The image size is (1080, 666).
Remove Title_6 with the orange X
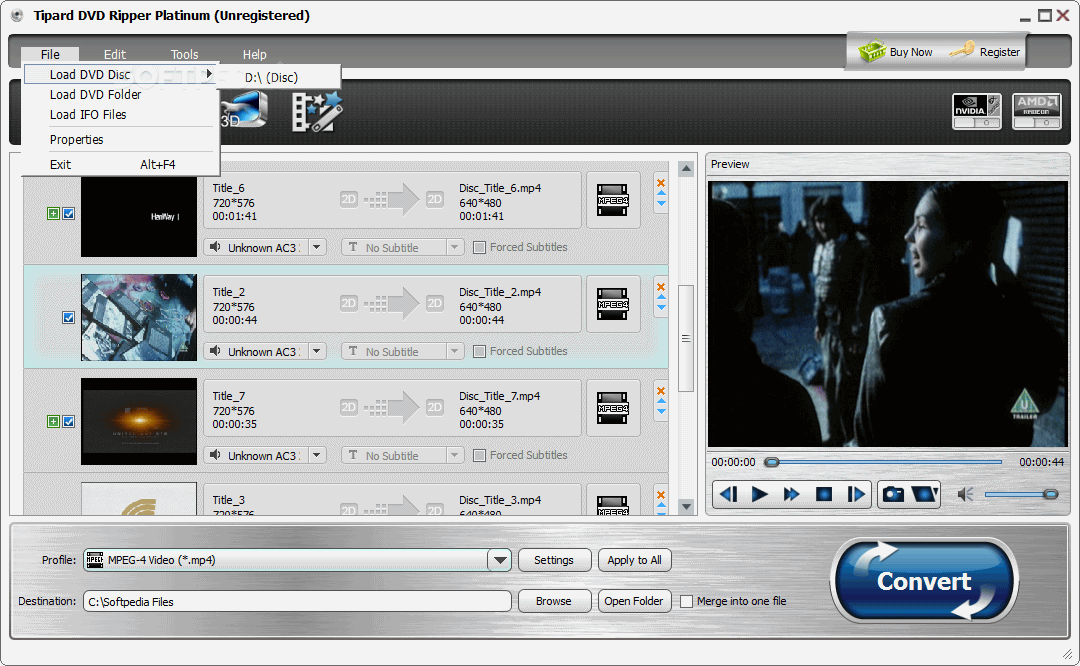[x=661, y=183]
